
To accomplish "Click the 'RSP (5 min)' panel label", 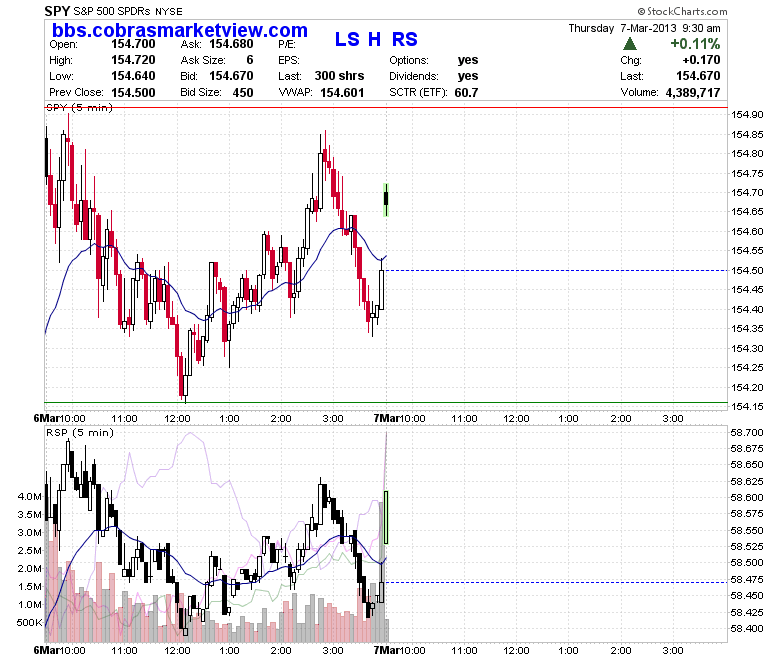I will pyautogui.click(x=80, y=432).
